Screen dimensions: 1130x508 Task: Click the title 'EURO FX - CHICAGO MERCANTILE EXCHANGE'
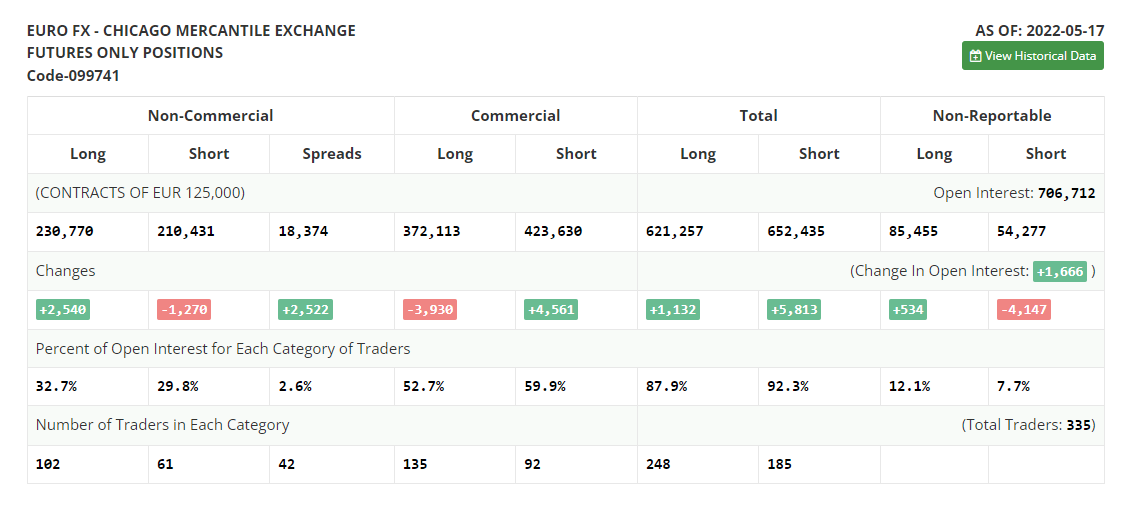click(191, 31)
